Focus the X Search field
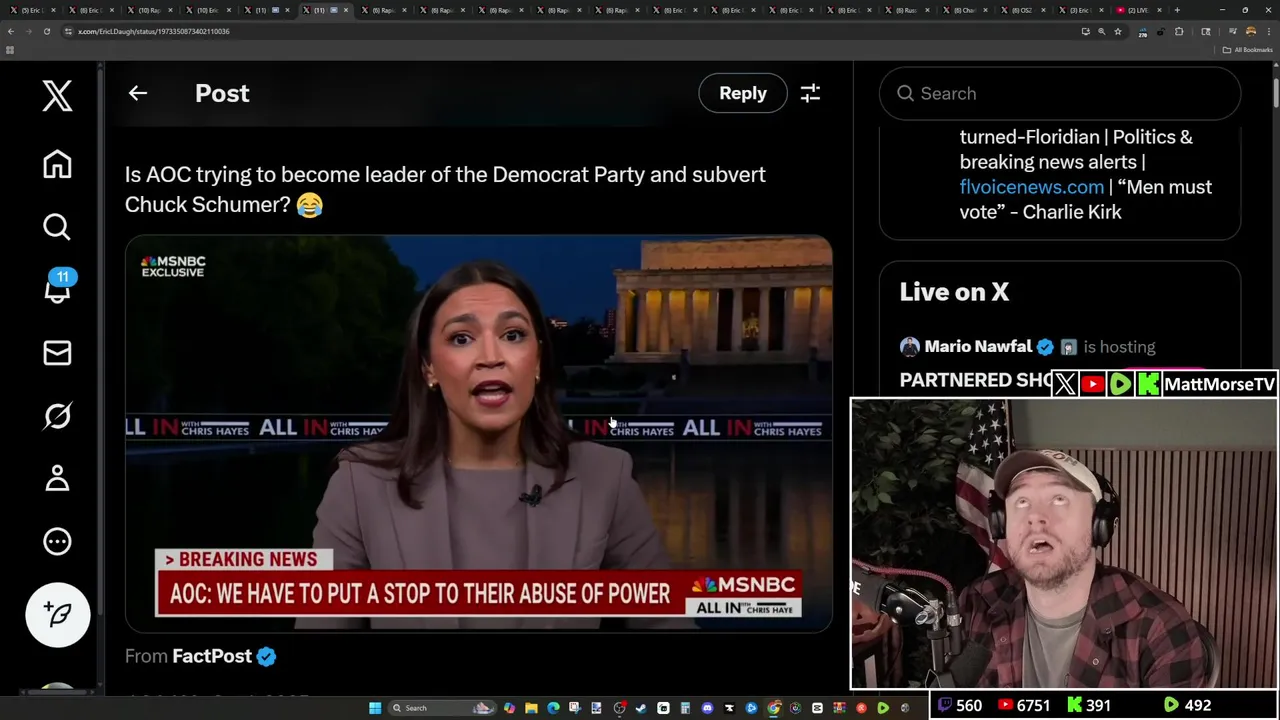This screenshot has height=720, width=1280. (1060, 93)
